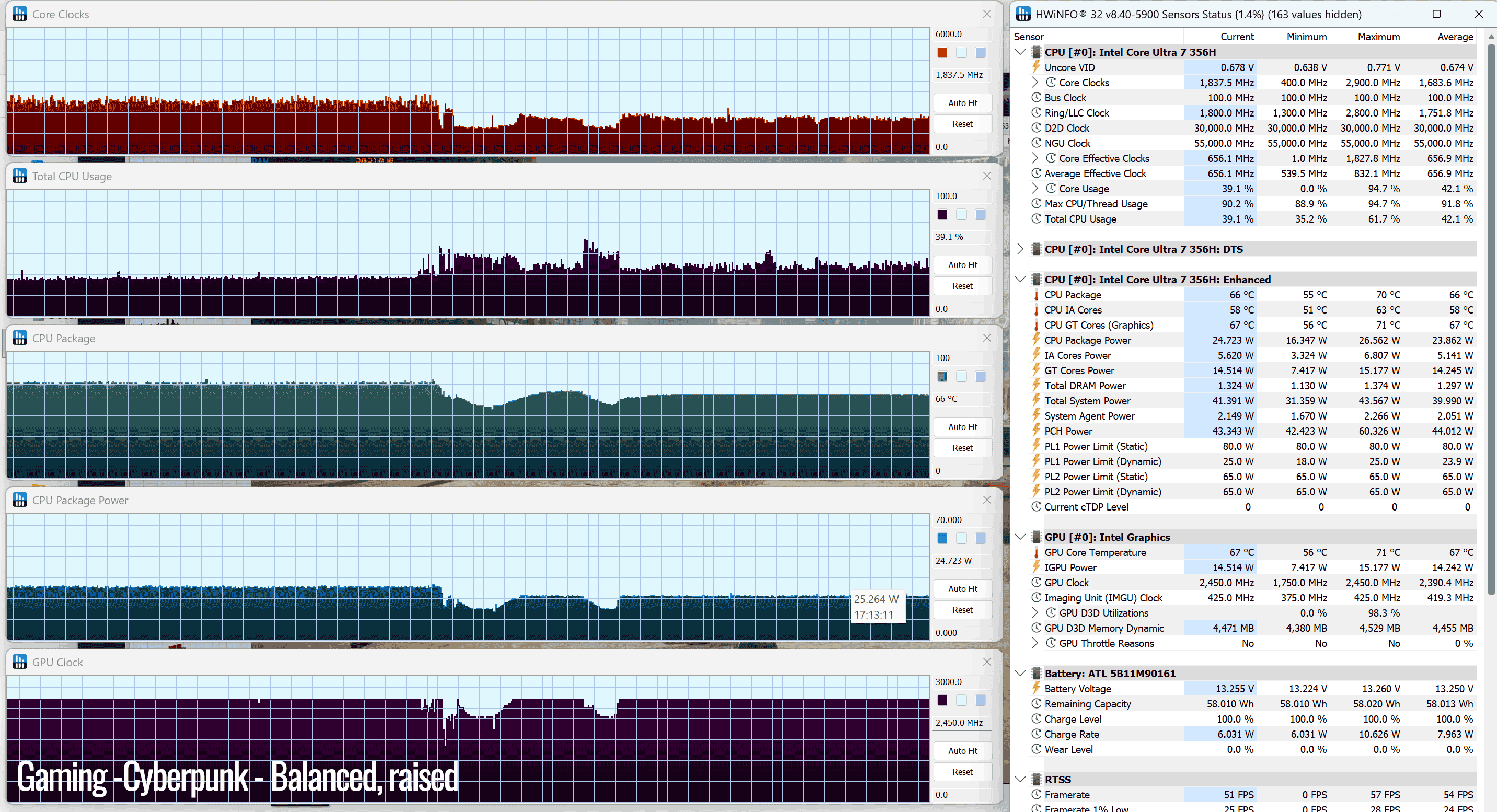
Task: Click the clock icon beside the Framerate row
Action: (x=1036, y=795)
